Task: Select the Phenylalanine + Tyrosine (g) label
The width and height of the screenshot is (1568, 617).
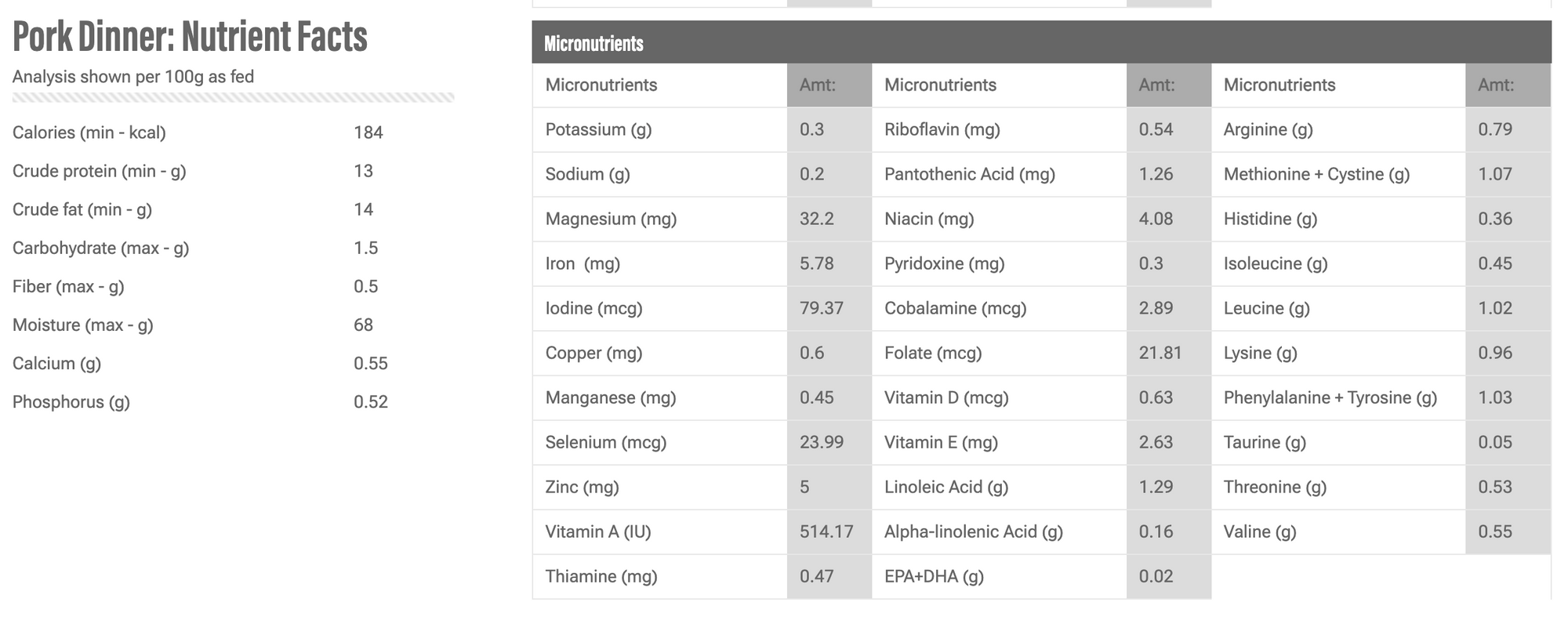Action: [x=1330, y=397]
